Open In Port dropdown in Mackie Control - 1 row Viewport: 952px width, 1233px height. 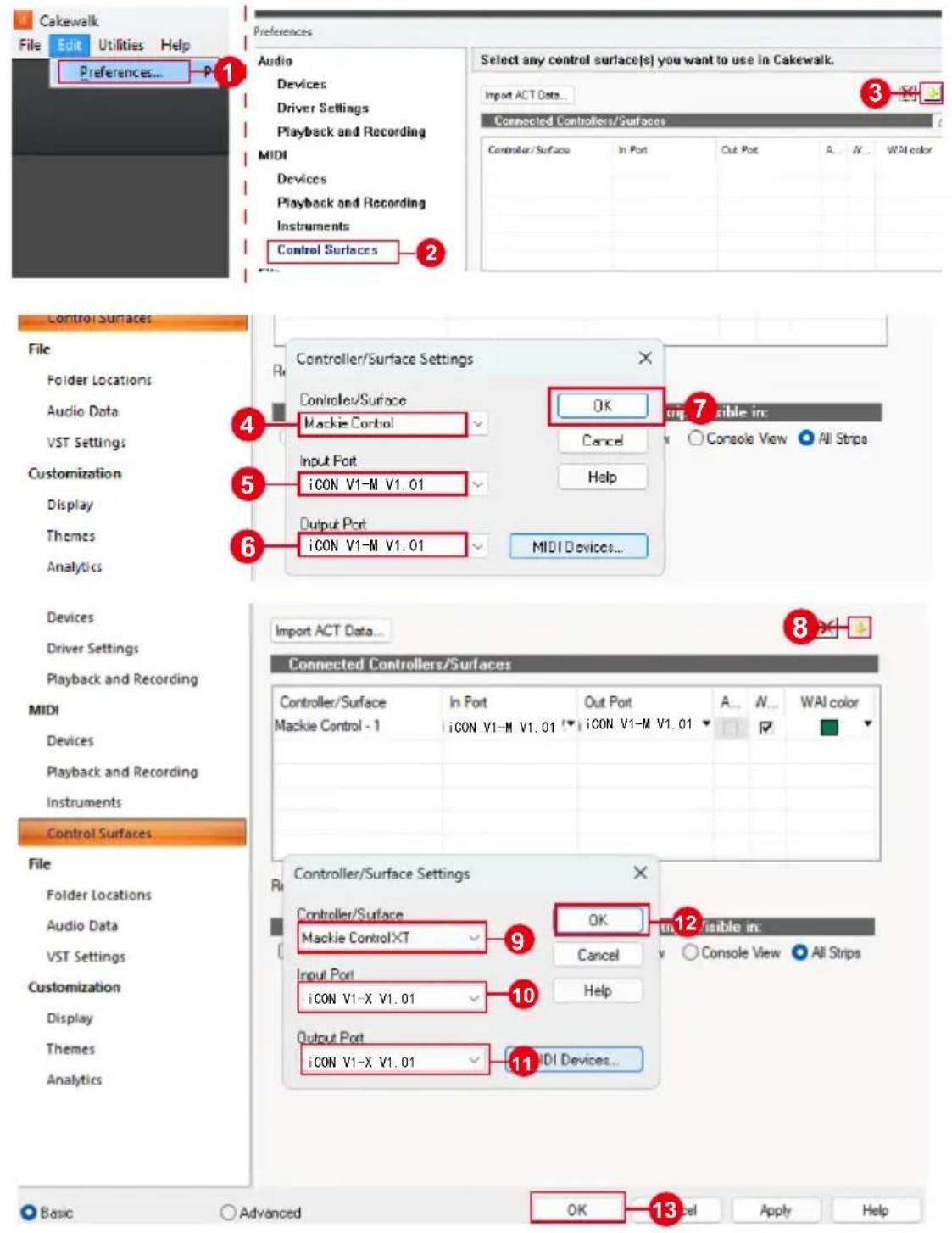tap(571, 725)
